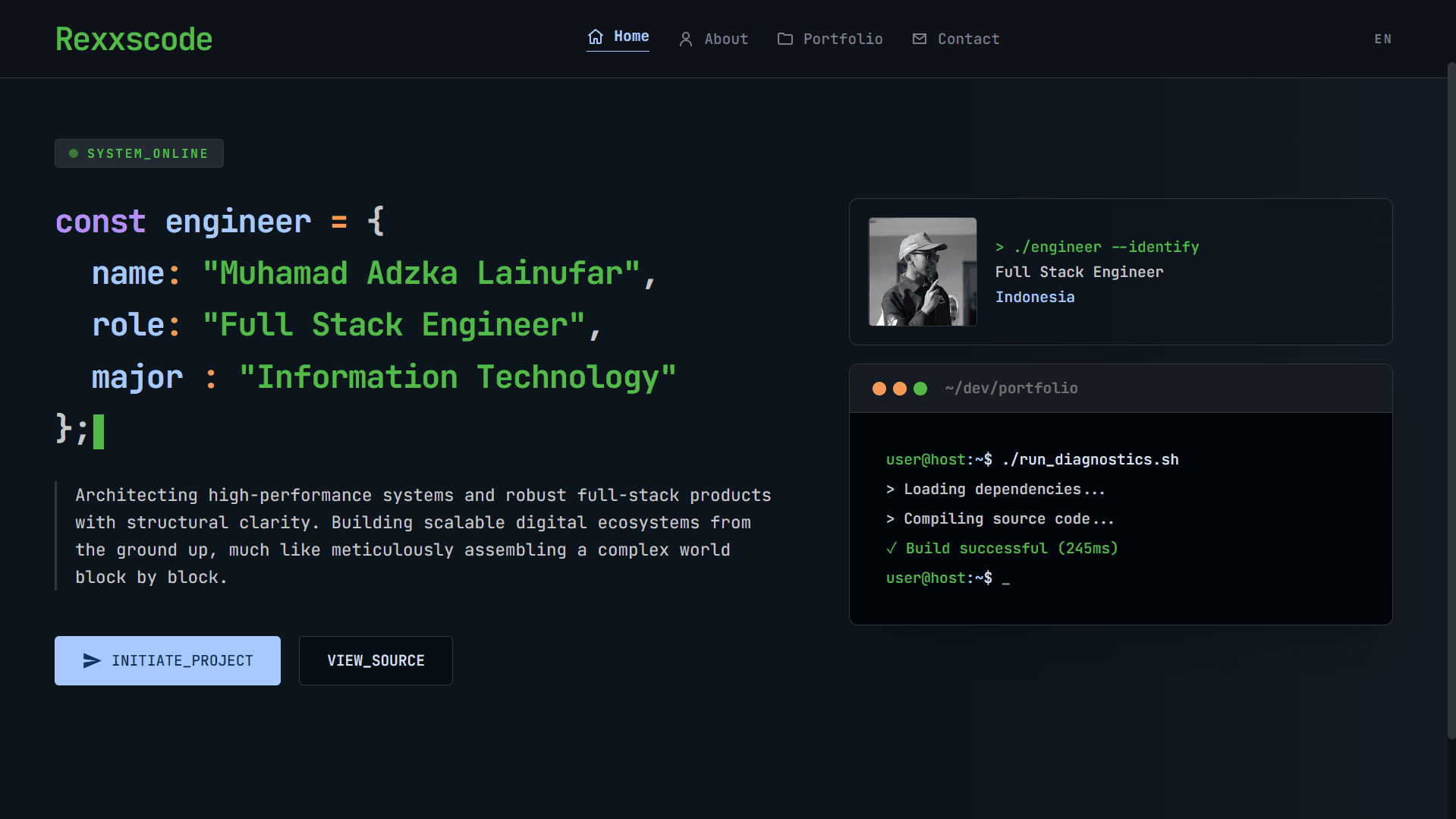Click the Rexxscode logo
The image size is (1456, 819).
[x=134, y=39]
